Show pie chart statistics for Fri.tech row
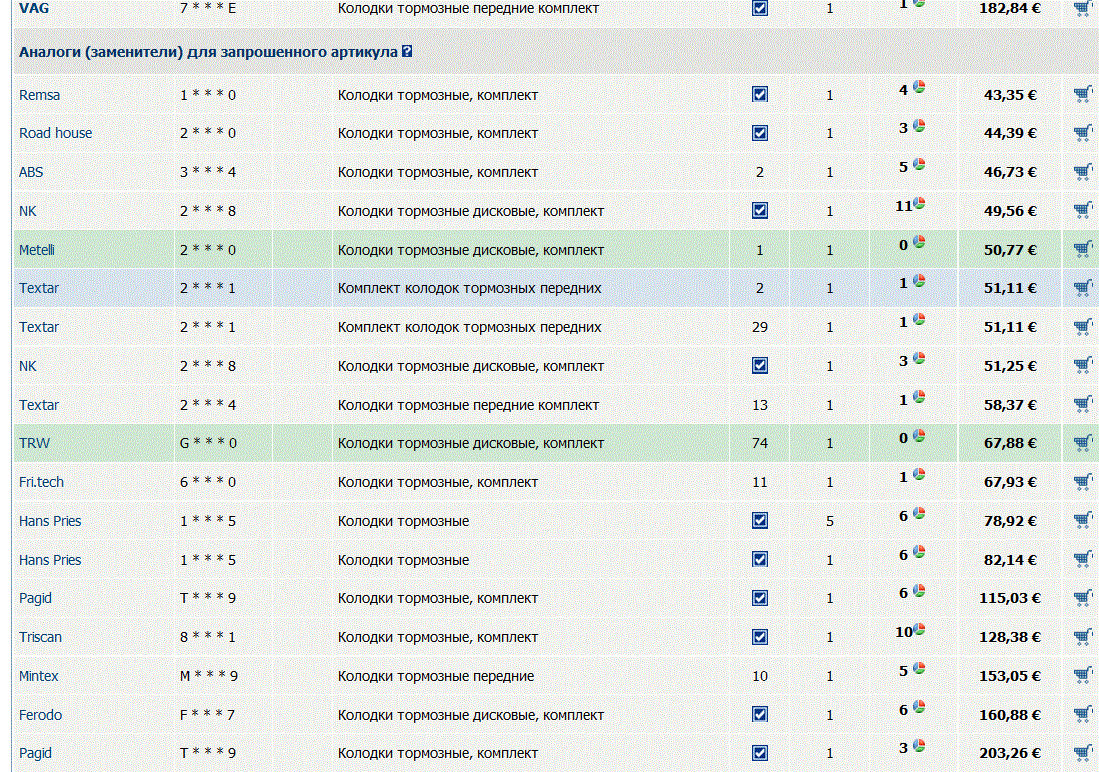The height and width of the screenshot is (772, 1099). point(919,476)
